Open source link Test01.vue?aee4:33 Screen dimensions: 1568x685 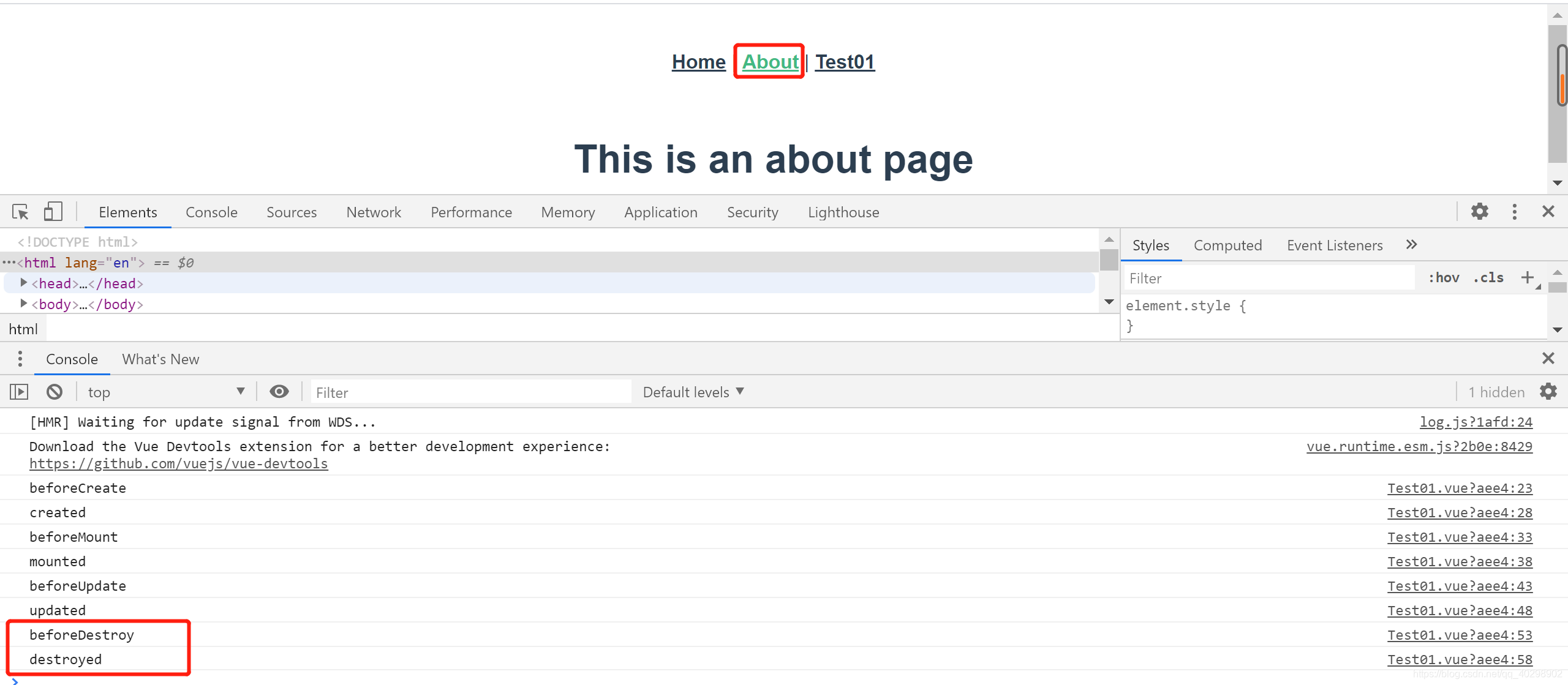(x=1460, y=537)
